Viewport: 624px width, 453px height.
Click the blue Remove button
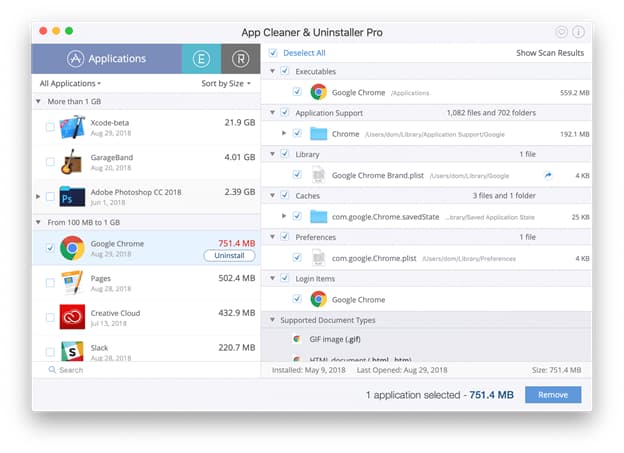click(553, 394)
